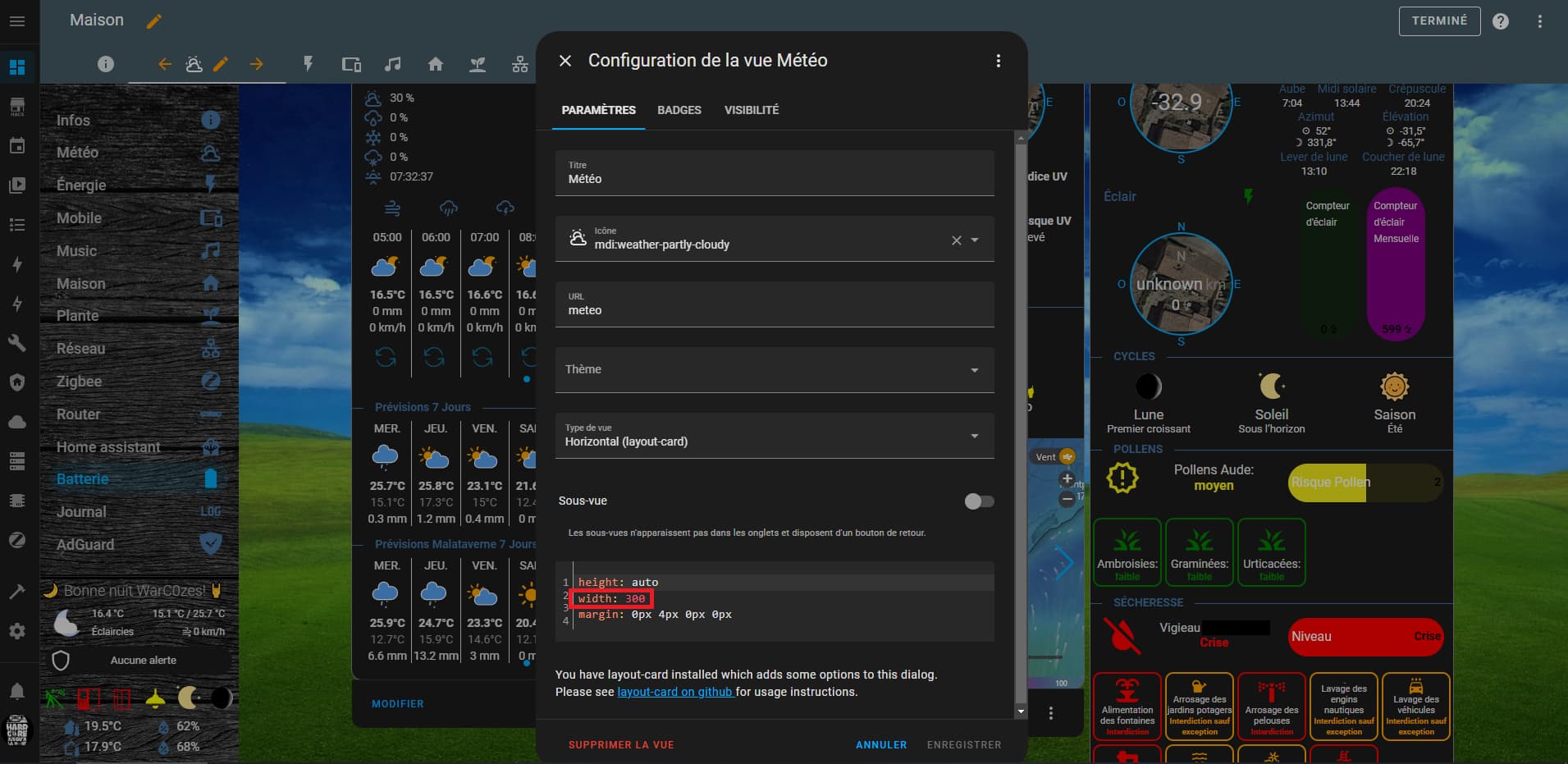Screen dimensions: 1568x764
Task: Open the home view icon in tab bar
Action: [436, 64]
